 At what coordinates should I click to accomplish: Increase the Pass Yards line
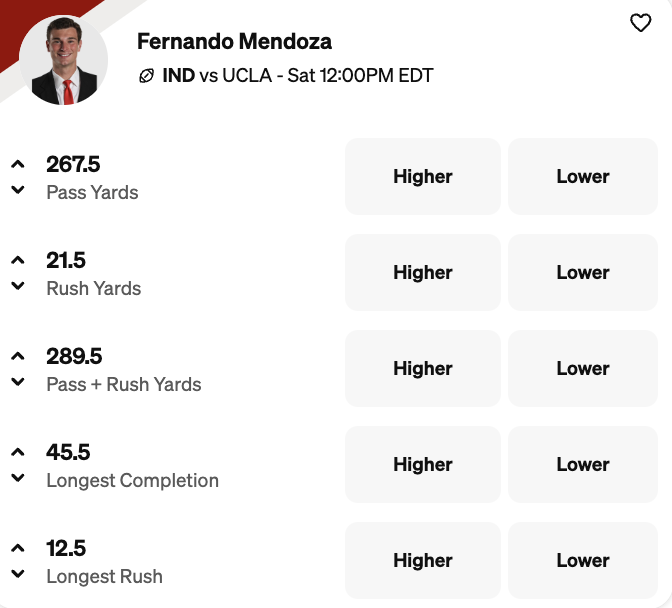coord(18,164)
